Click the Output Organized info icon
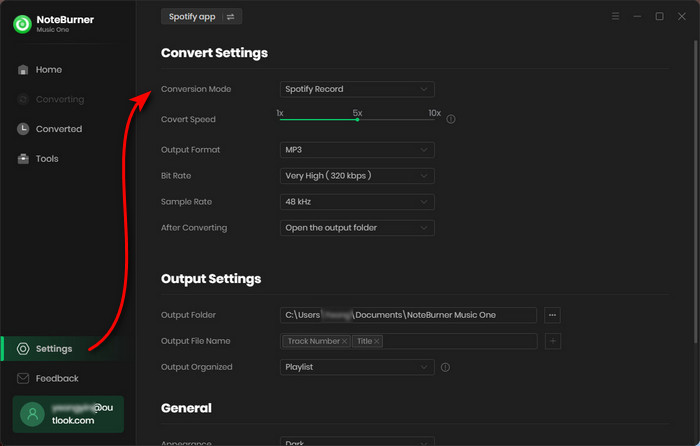The image size is (700, 446). tap(445, 367)
